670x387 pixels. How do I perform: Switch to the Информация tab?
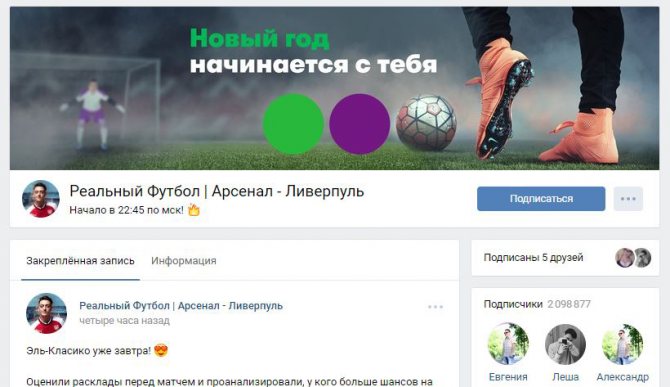pos(184,261)
